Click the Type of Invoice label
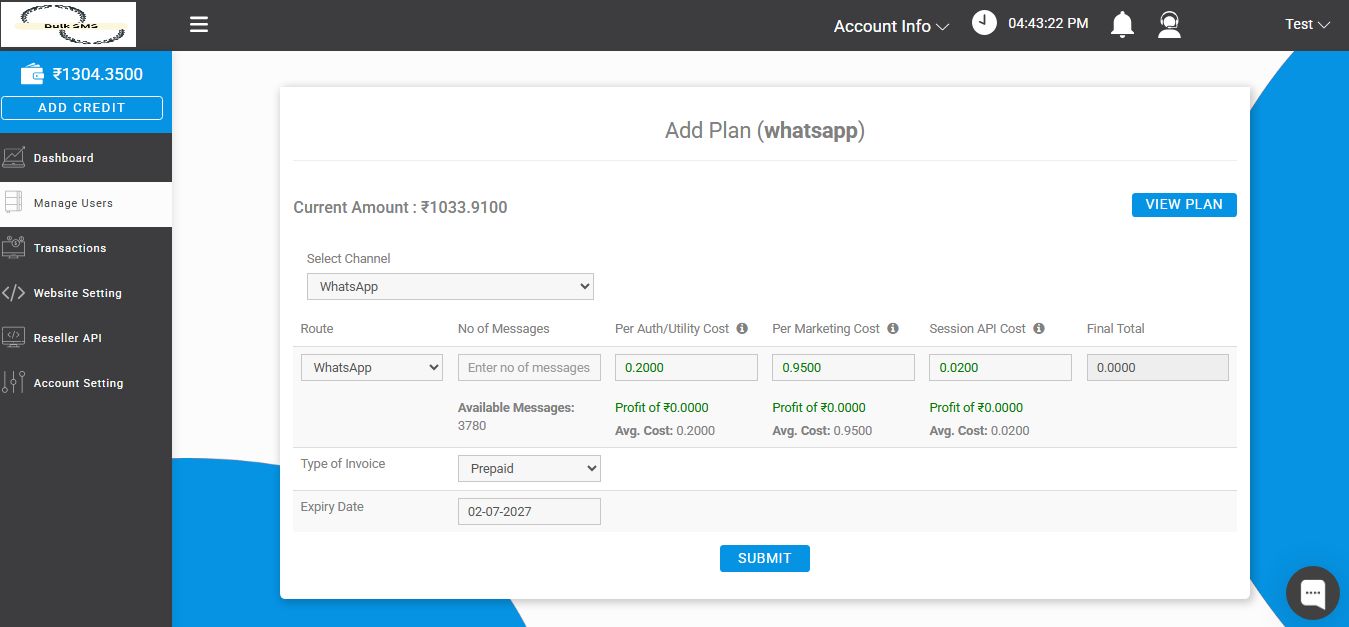 pyautogui.click(x=343, y=464)
